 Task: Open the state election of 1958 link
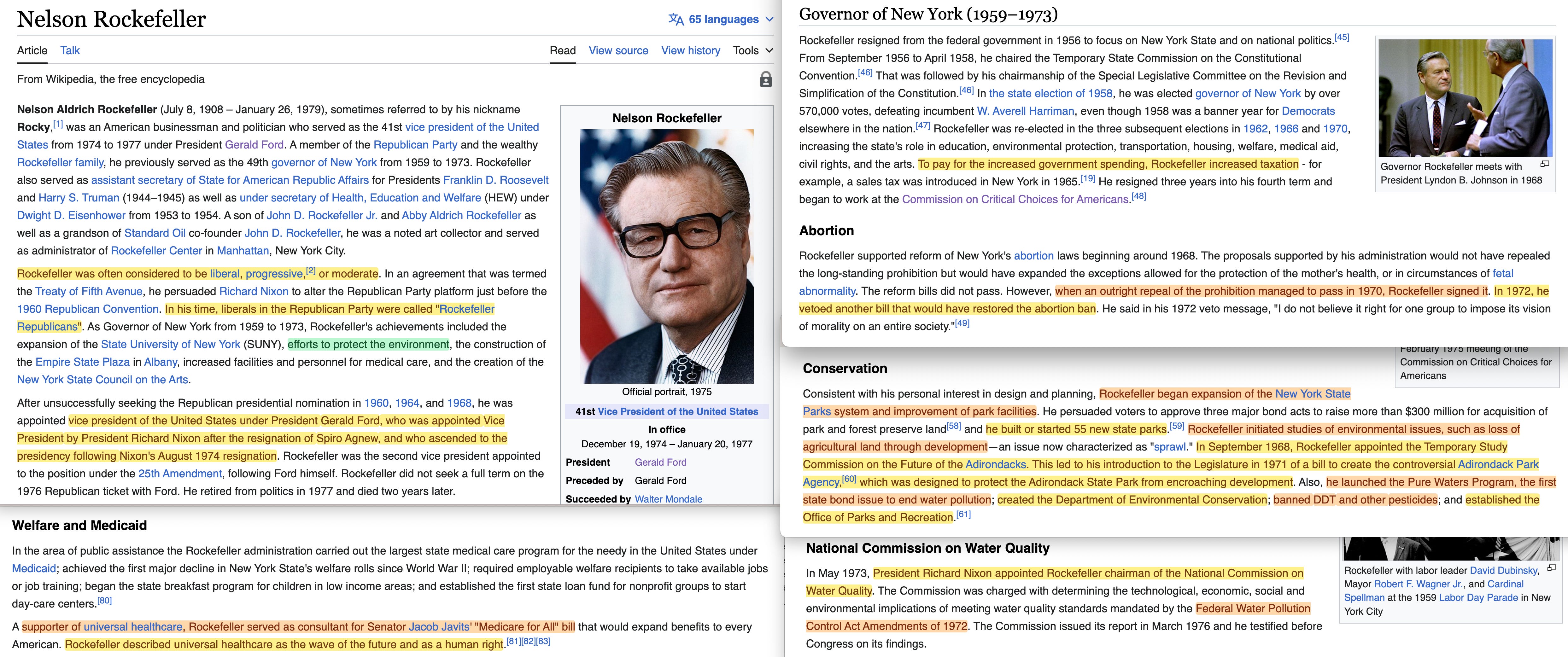[x=1050, y=94]
